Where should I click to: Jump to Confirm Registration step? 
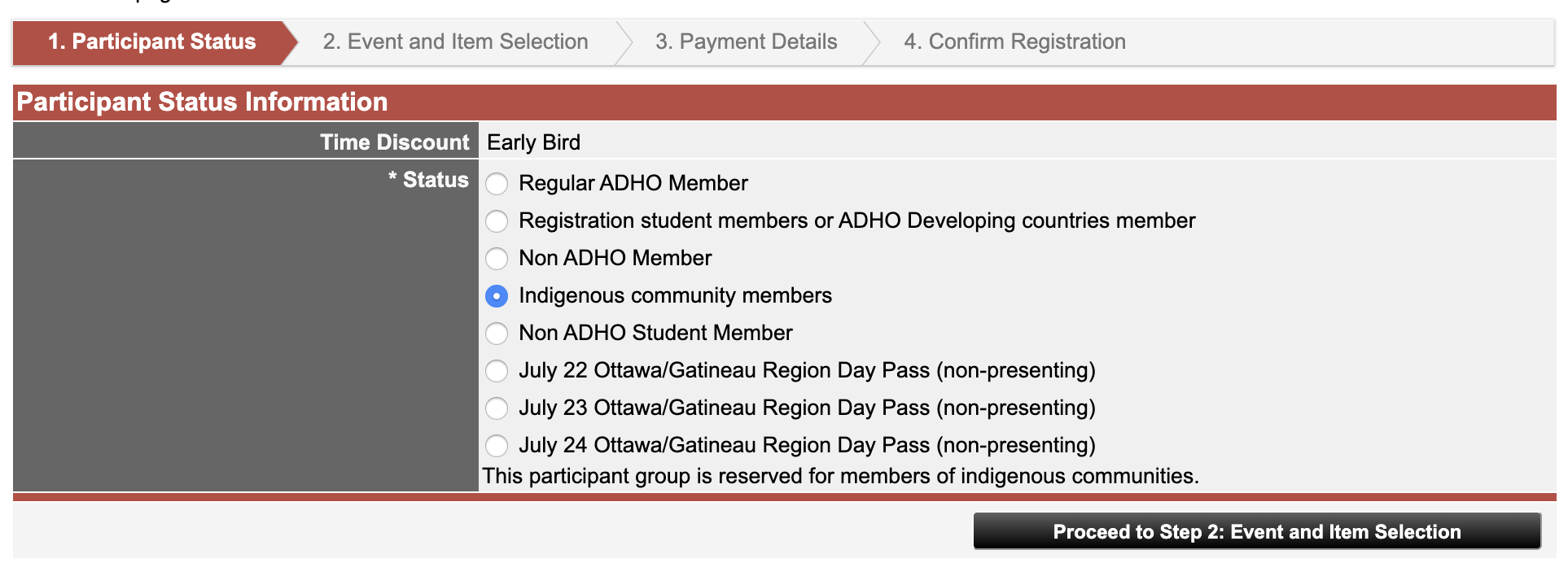[1014, 41]
